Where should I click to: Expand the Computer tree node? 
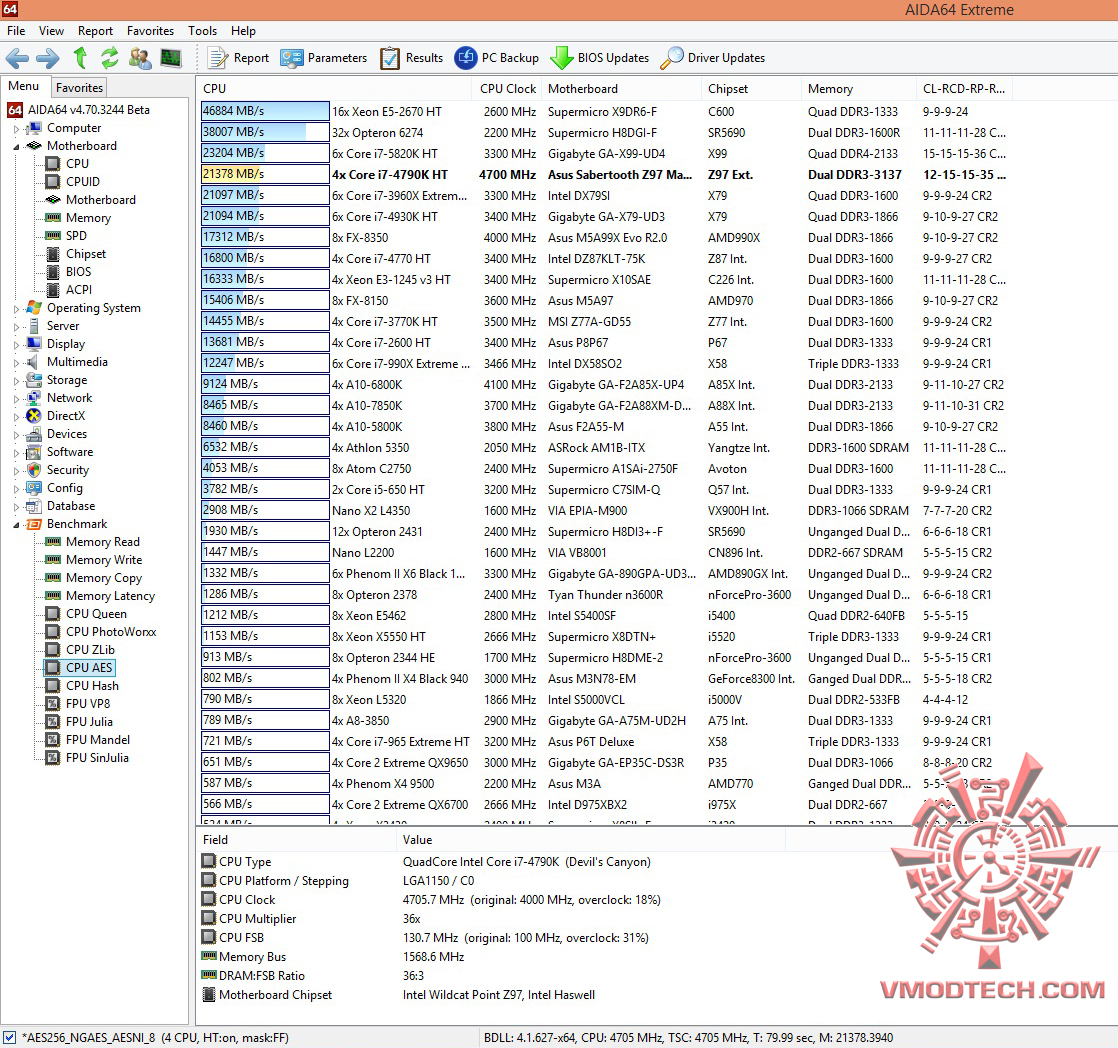16,129
